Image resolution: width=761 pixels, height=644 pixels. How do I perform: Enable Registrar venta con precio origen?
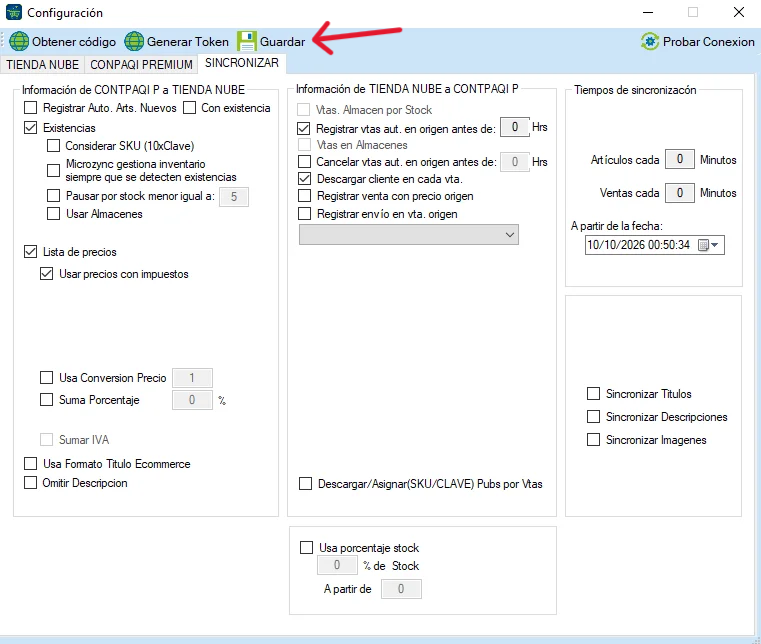coord(304,196)
